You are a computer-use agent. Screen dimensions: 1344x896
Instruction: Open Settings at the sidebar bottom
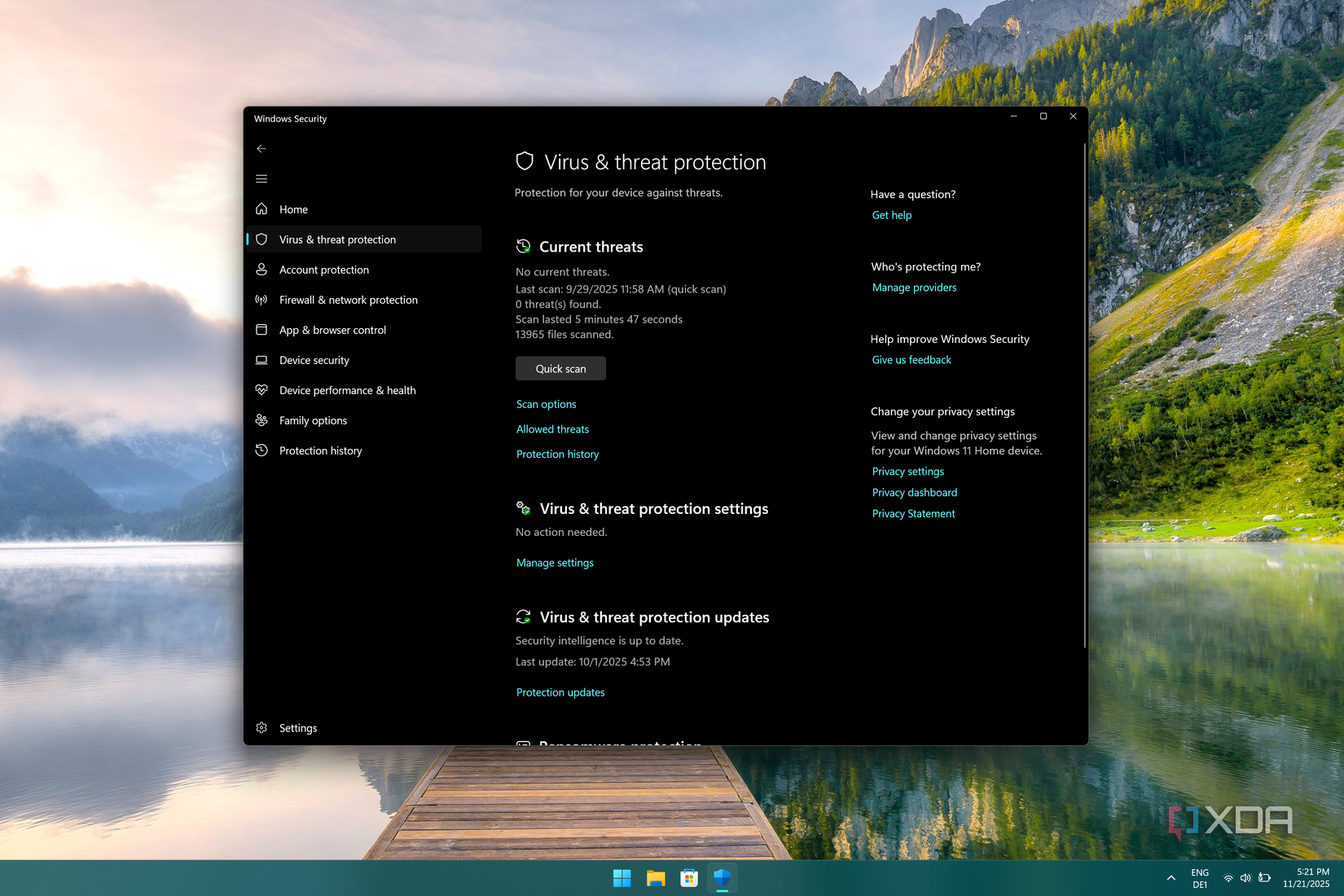[x=364, y=728]
